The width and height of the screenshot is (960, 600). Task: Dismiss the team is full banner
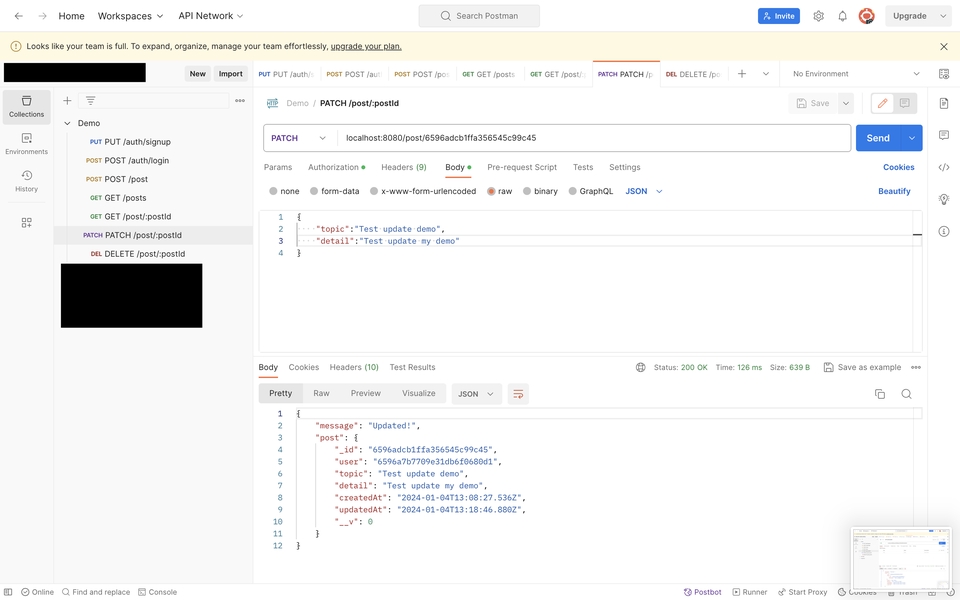pos(943,47)
